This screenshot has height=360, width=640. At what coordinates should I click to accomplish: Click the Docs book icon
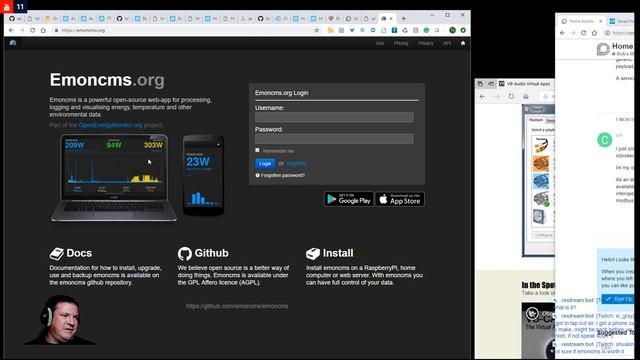tap(57, 253)
